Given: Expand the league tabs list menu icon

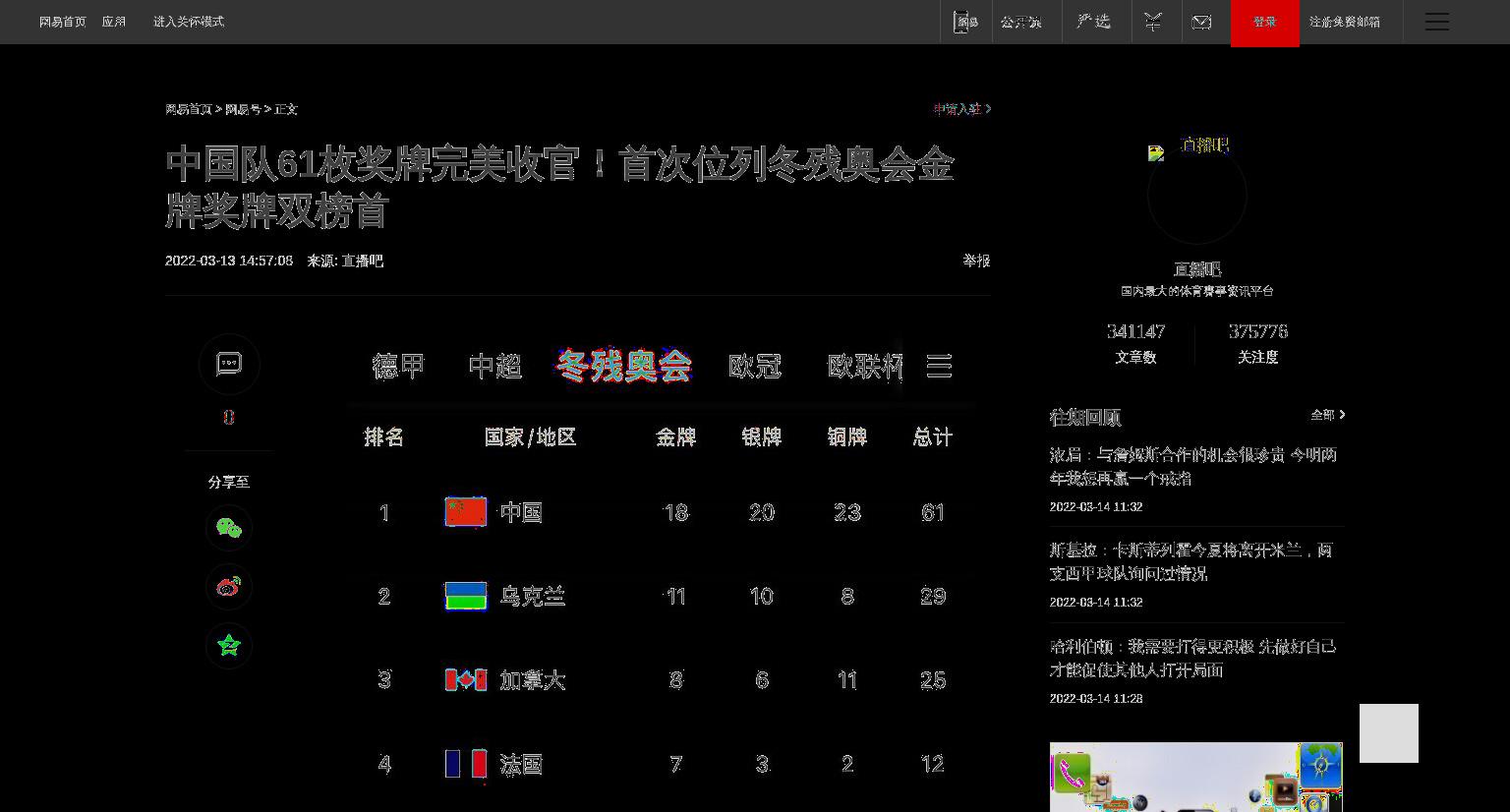Looking at the screenshot, I should click(939, 366).
